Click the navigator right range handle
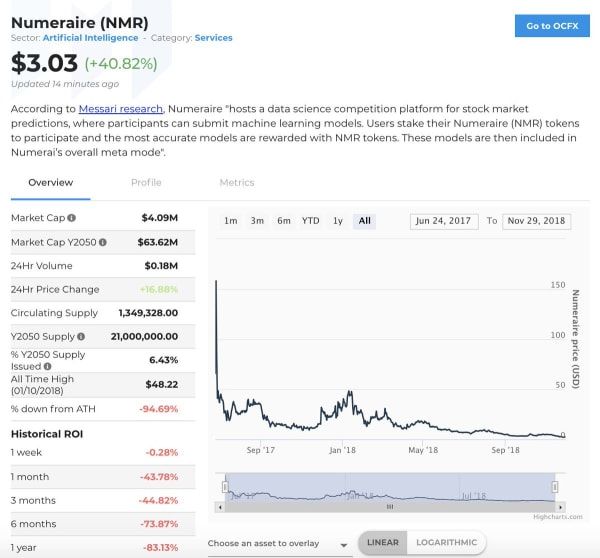The width and height of the screenshot is (600, 558). coord(554,487)
